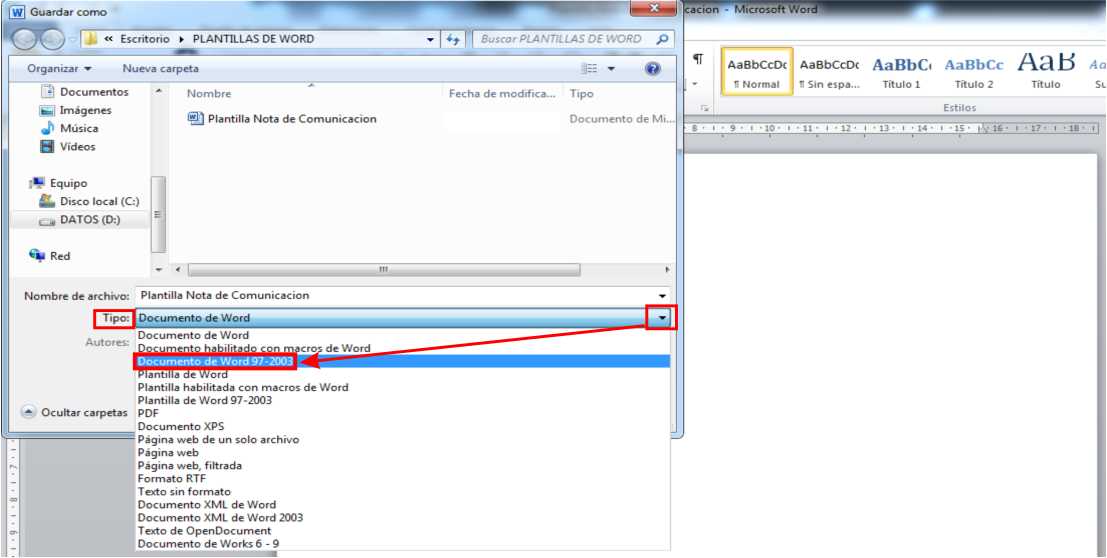Sort by Fecha de modificación column header

click(502, 93)
